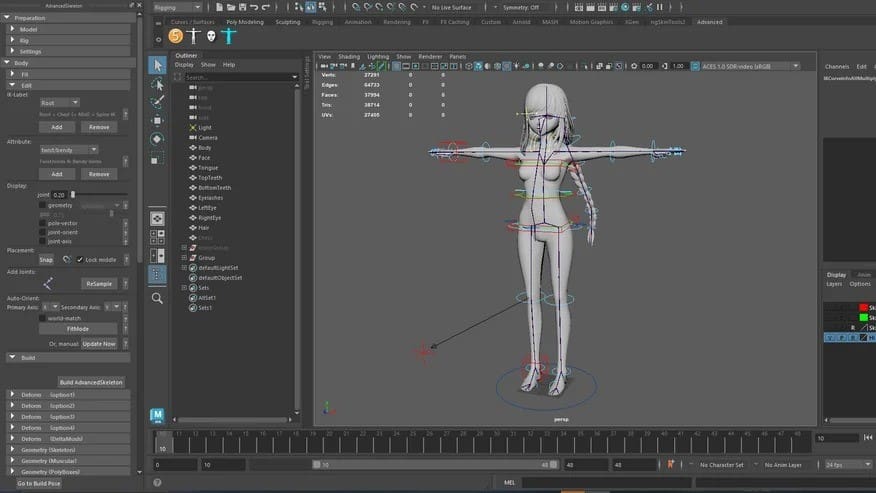Click the orange number 5 shelf icon
This screenshot has height=493, width=876.
(x=176, y=37)
